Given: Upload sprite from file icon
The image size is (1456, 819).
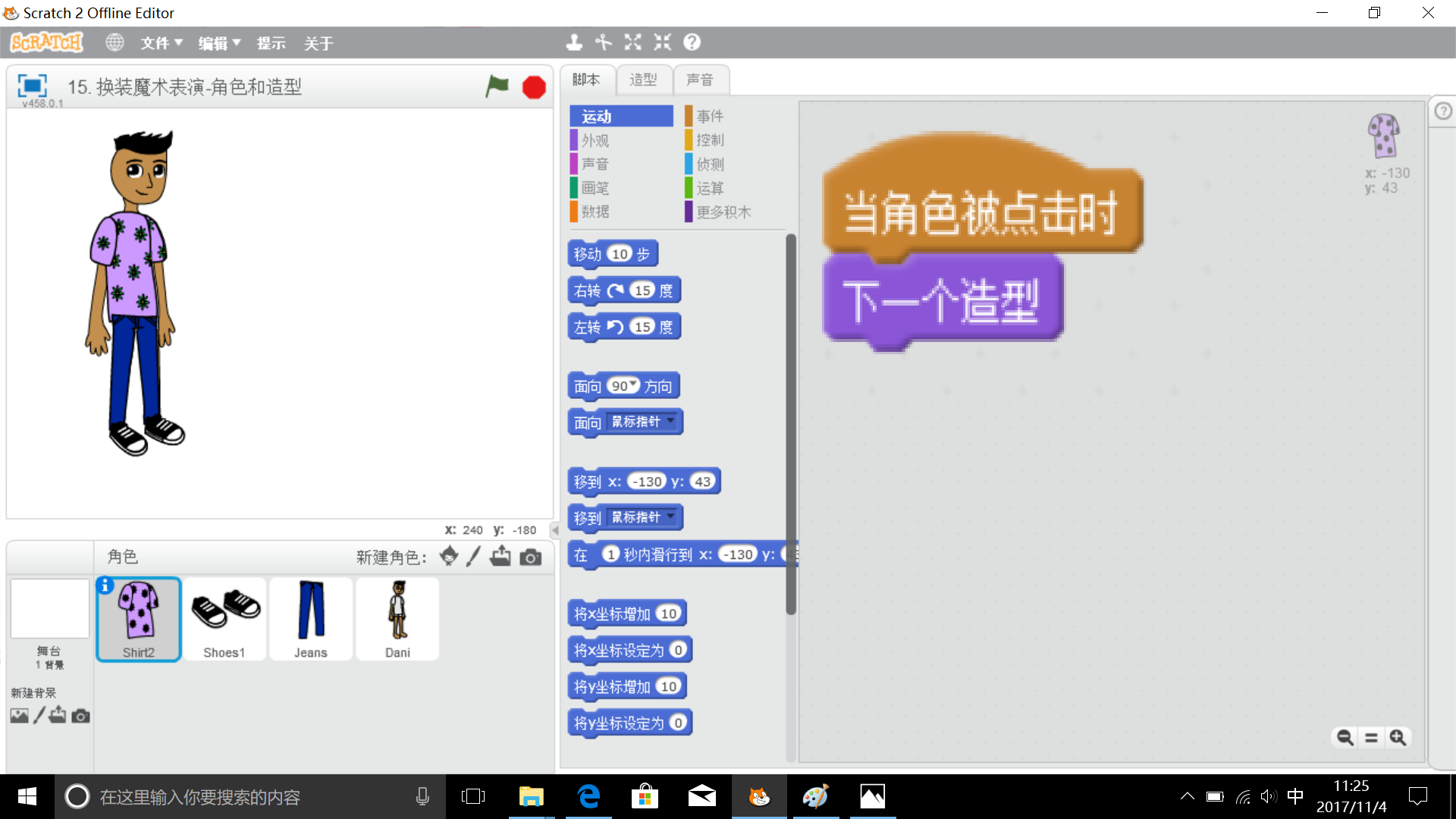Looking at the screenshot, I should pyautogui.click(x=500, y=557).
